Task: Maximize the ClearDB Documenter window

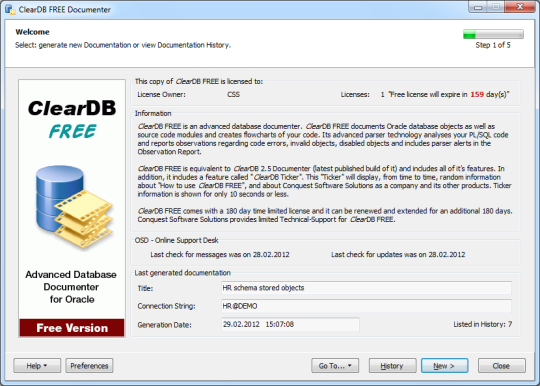Action: (x=496, y=7)
